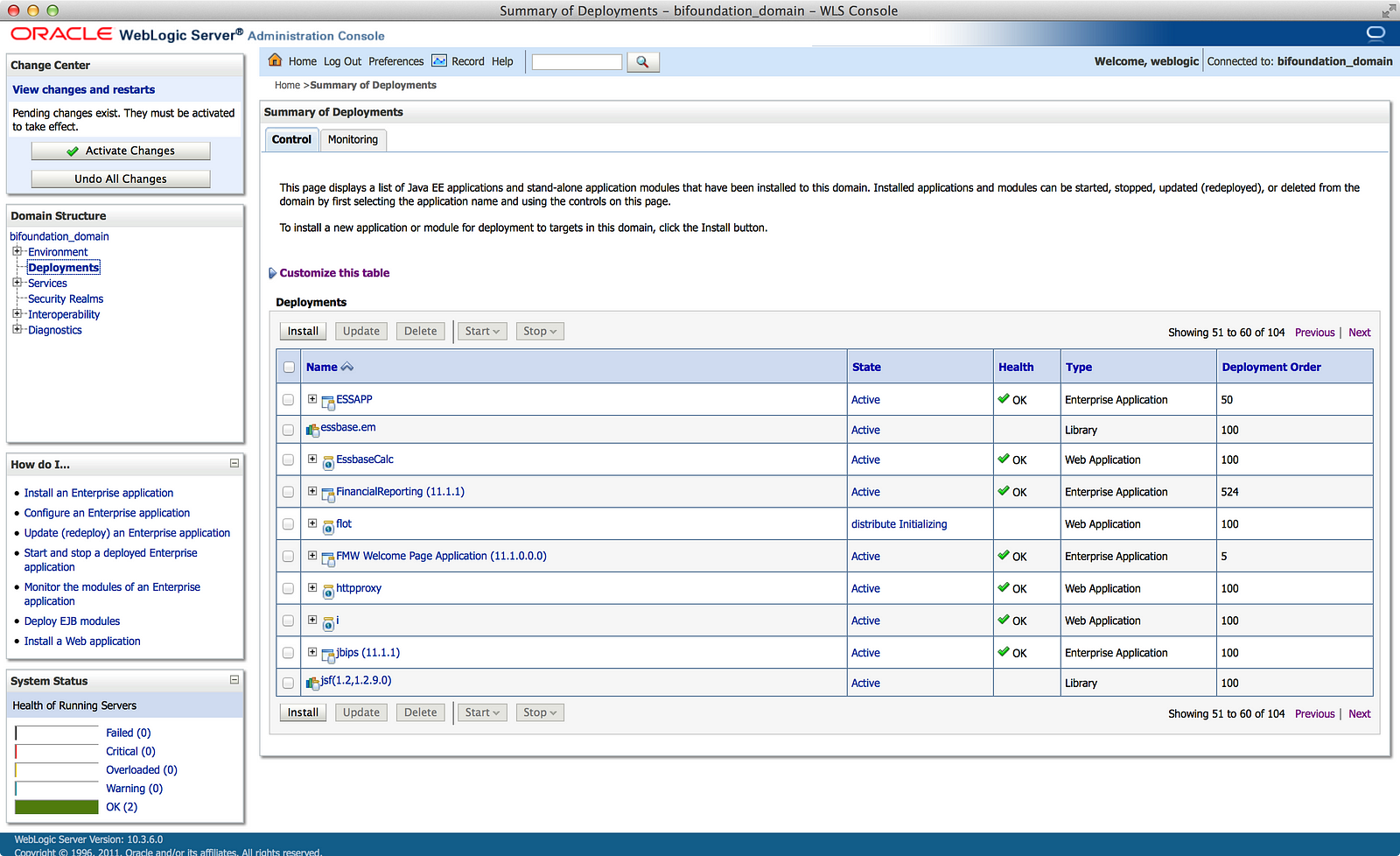Expand the jbips deployment row
1400x856 pixels.
click(312, 652)
